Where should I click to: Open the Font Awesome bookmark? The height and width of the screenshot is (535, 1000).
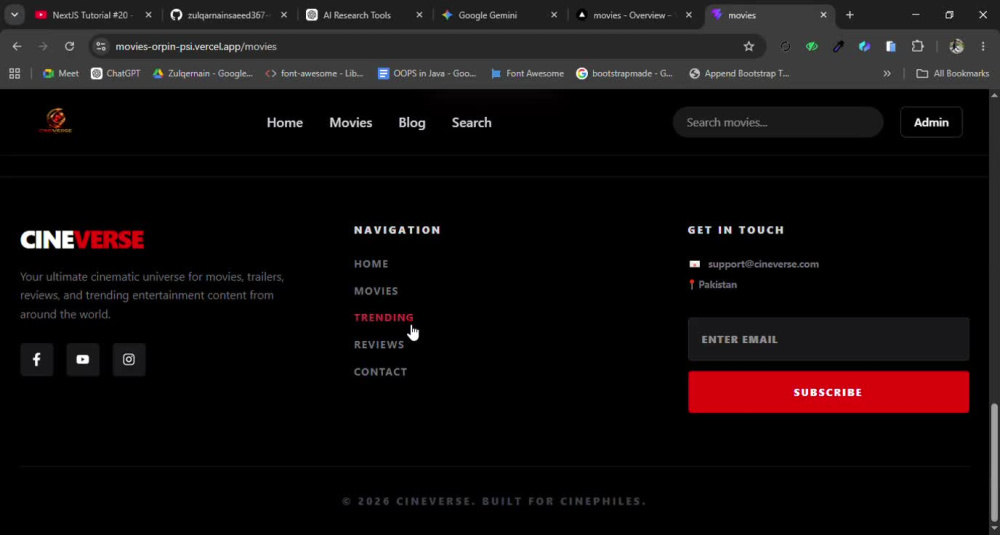[527, 73]
